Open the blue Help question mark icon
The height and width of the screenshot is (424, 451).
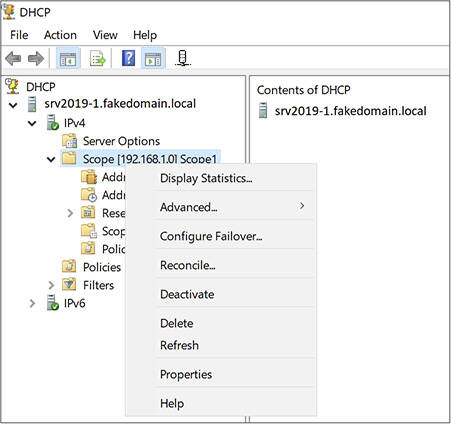tap(128, 58)
